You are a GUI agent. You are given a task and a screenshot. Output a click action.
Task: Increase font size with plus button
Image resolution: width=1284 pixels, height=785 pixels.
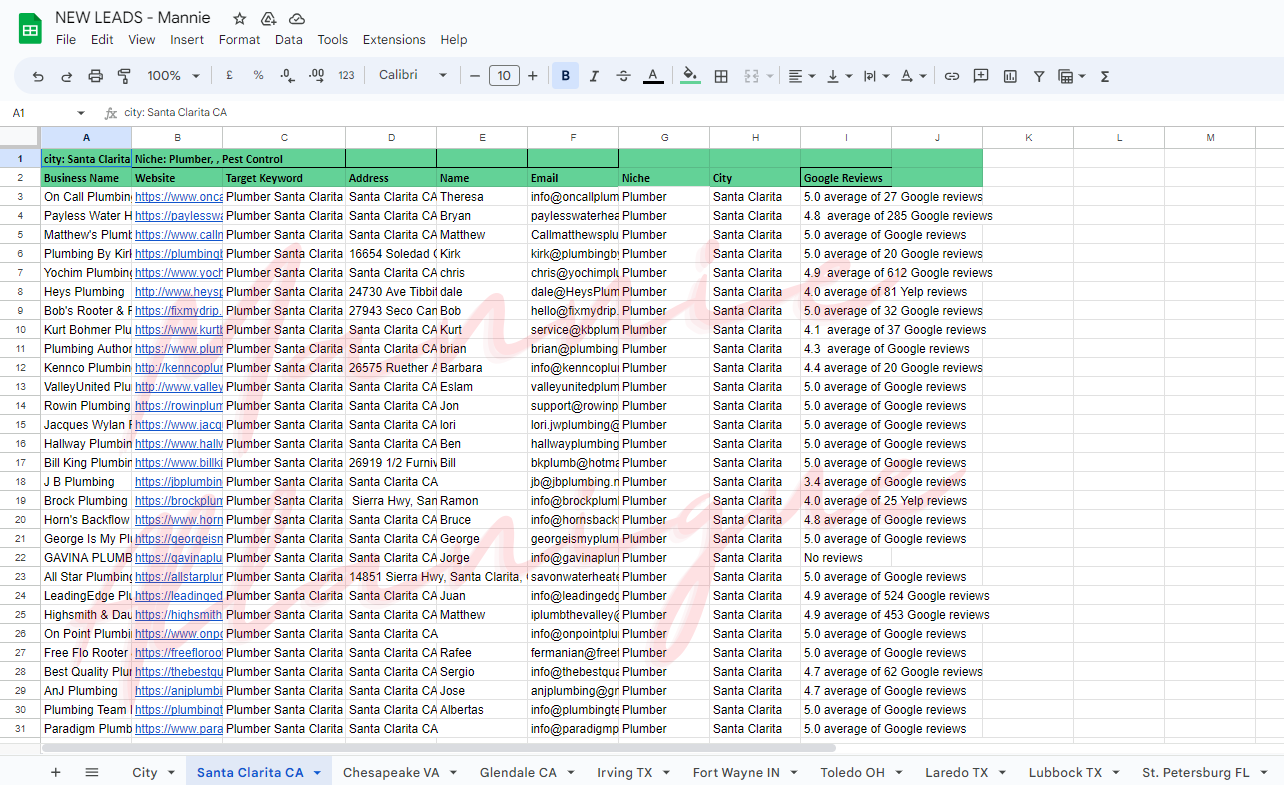(533, 76)
